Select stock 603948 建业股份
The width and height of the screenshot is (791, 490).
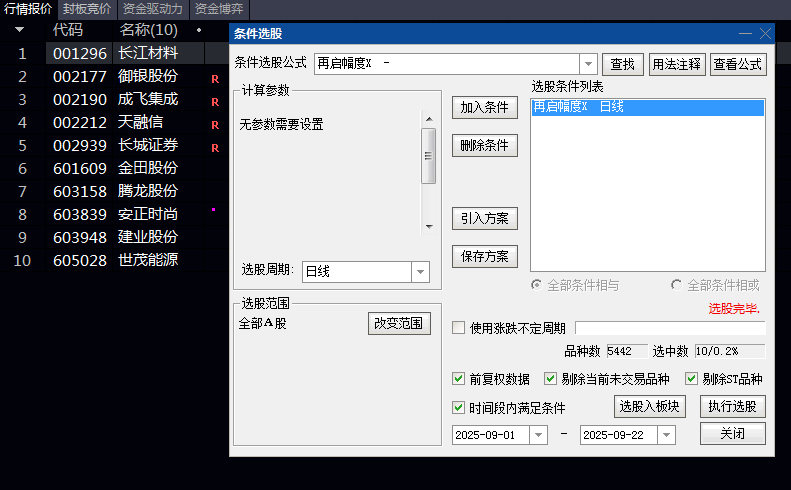tap(115, 237)
